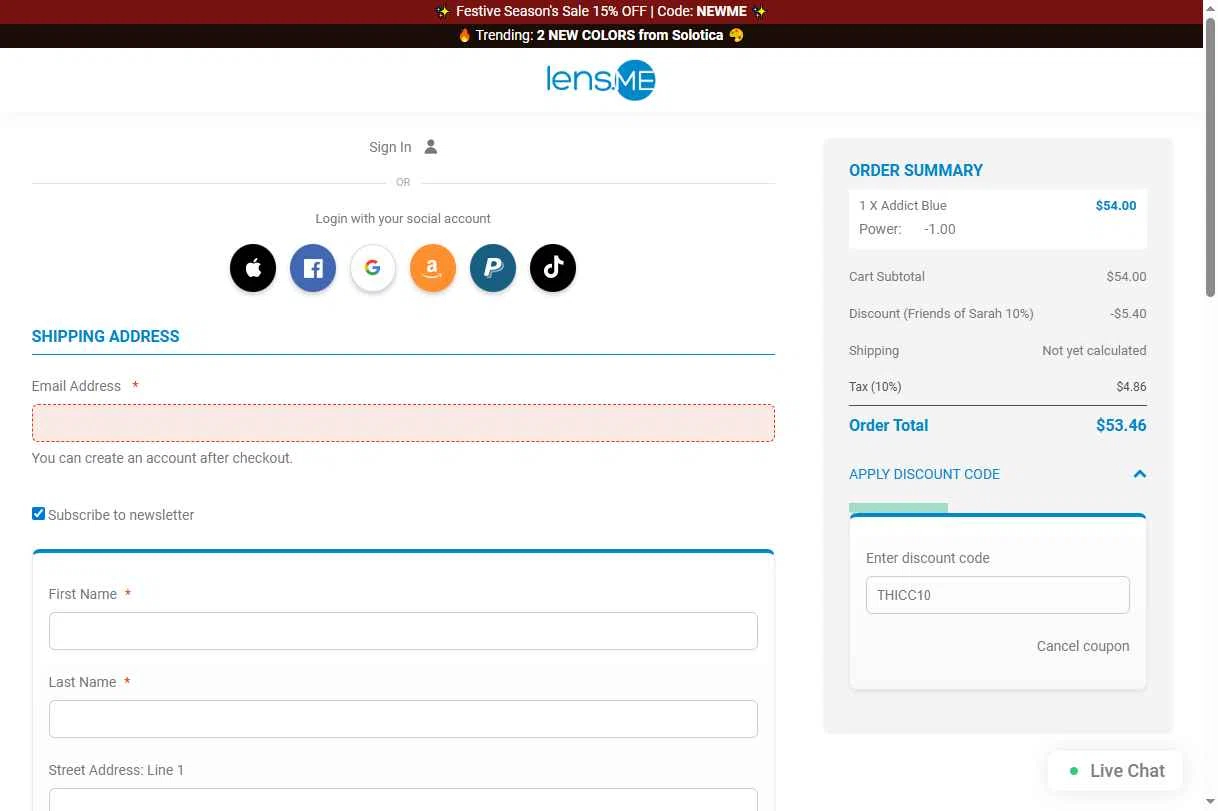This screenshot has height=811, width=1218.
Task: Click the Cart Subtotal label
Action: click(x=887, y=276)
